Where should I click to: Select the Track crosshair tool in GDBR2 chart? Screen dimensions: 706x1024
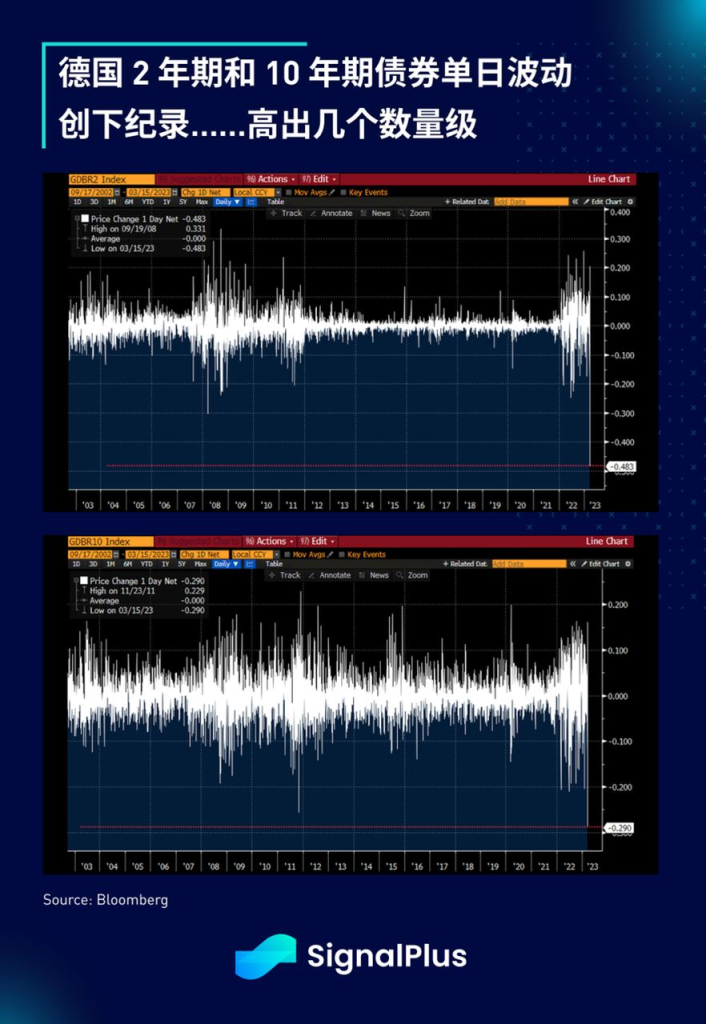tap(287, 213)
